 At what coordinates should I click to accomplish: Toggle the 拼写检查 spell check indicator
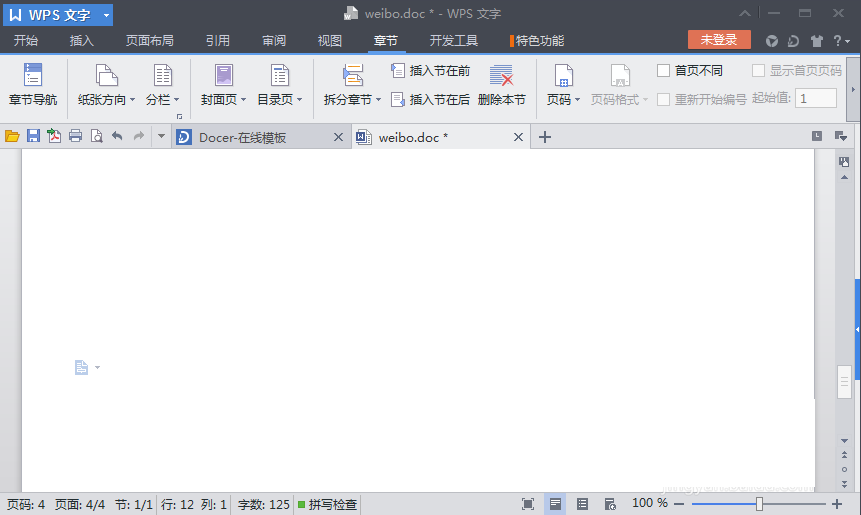pos(327,504)
